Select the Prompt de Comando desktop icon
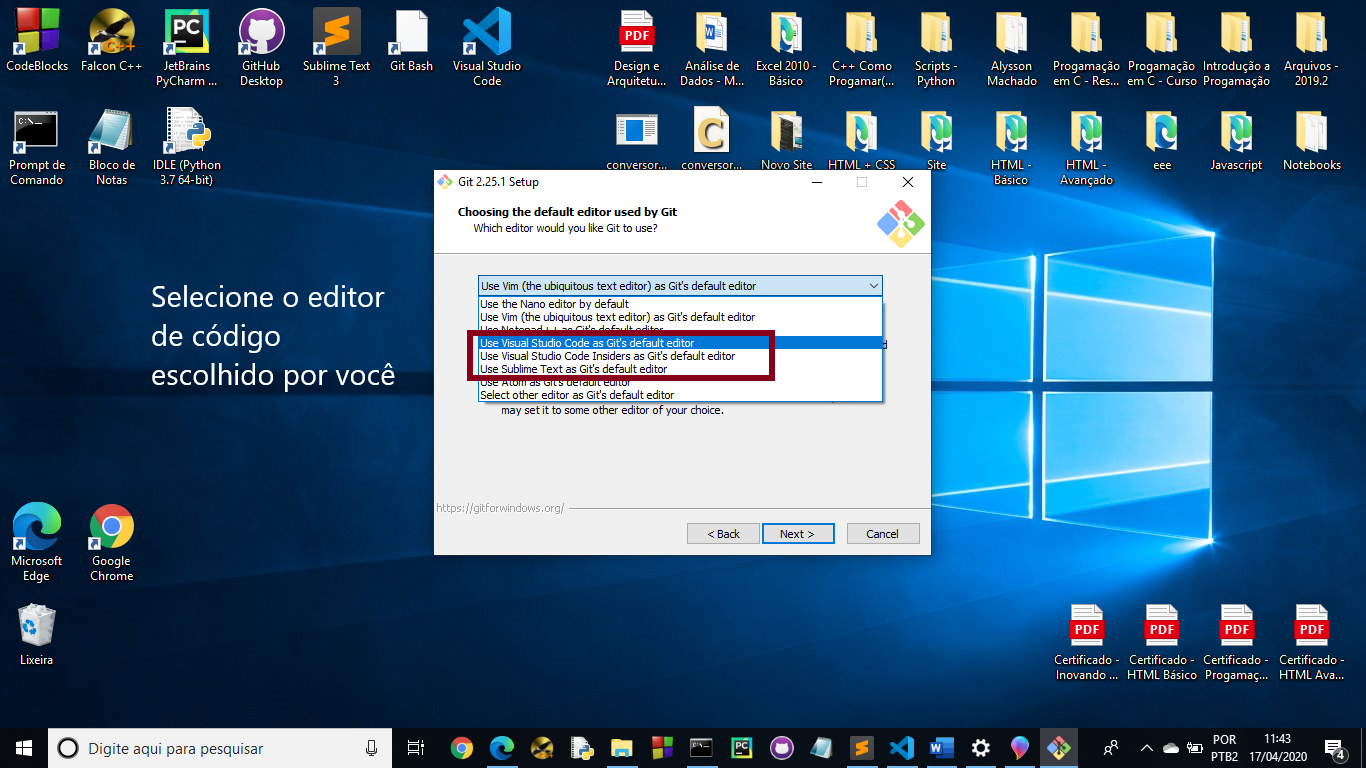 [x=37, y=147]
